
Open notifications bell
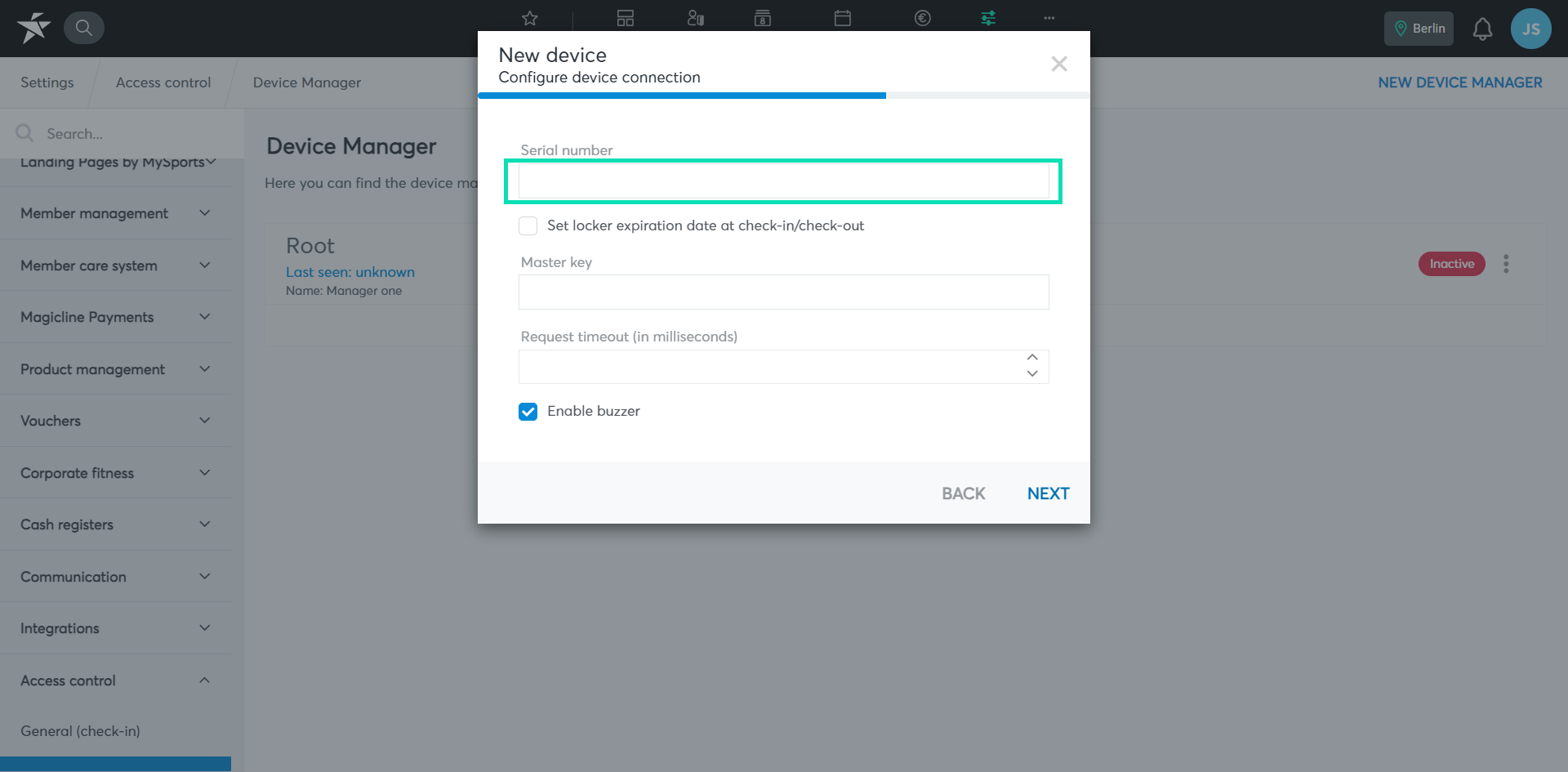pyautogui.click(x=1482, y=29)
